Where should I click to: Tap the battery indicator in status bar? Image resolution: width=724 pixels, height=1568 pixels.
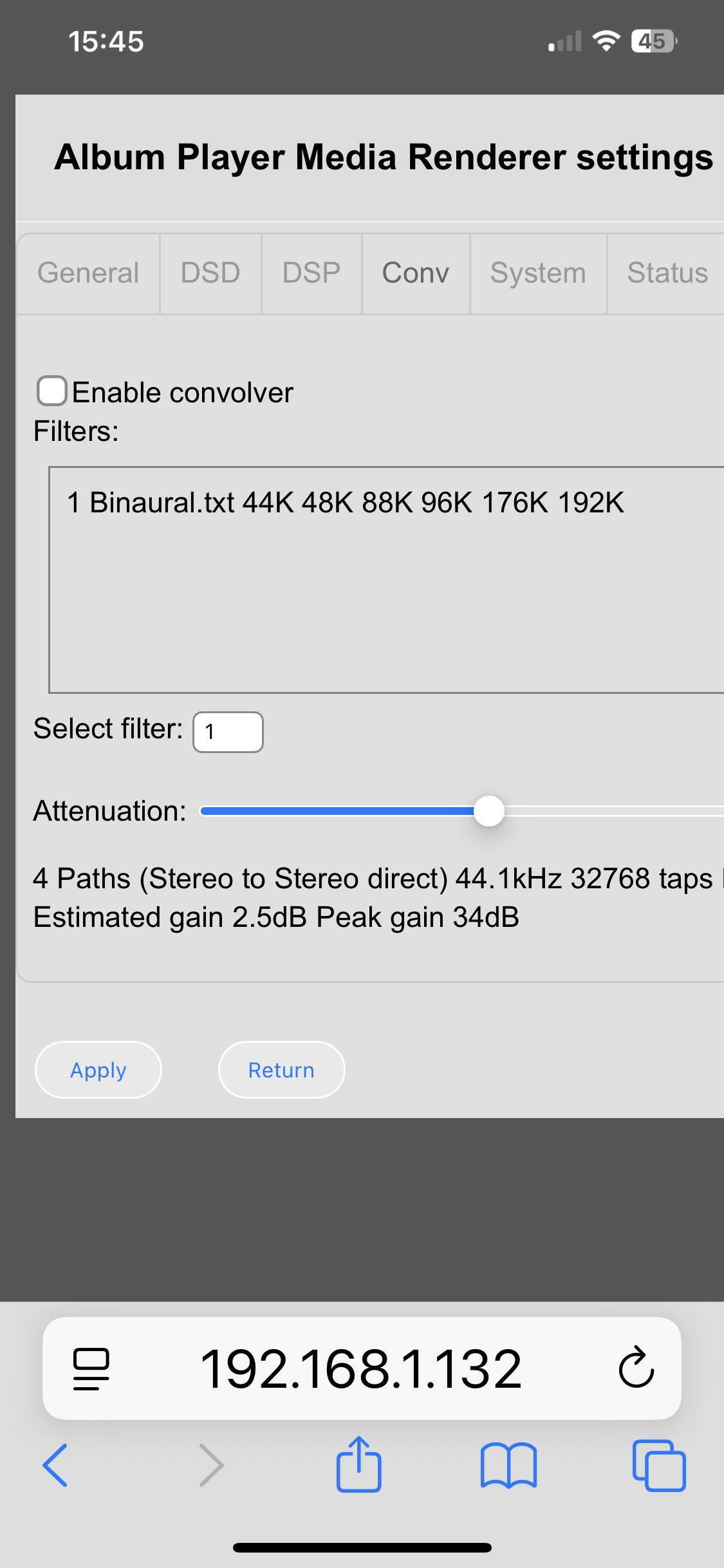point(653,41)
